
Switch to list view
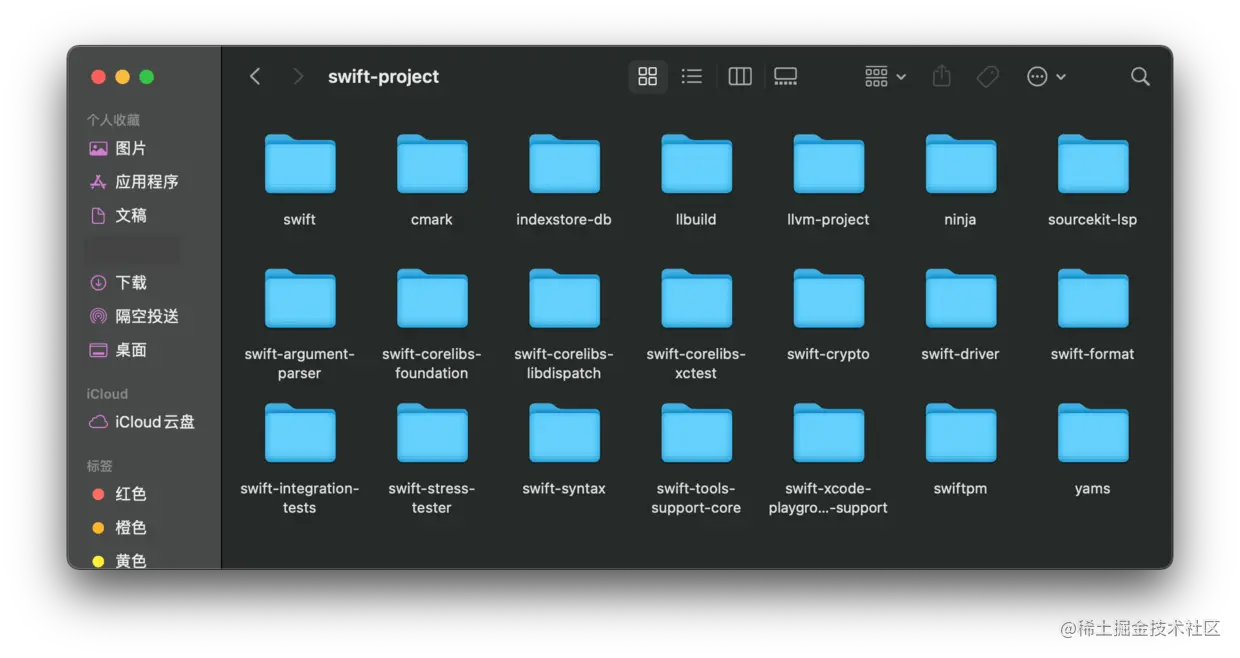692,77
